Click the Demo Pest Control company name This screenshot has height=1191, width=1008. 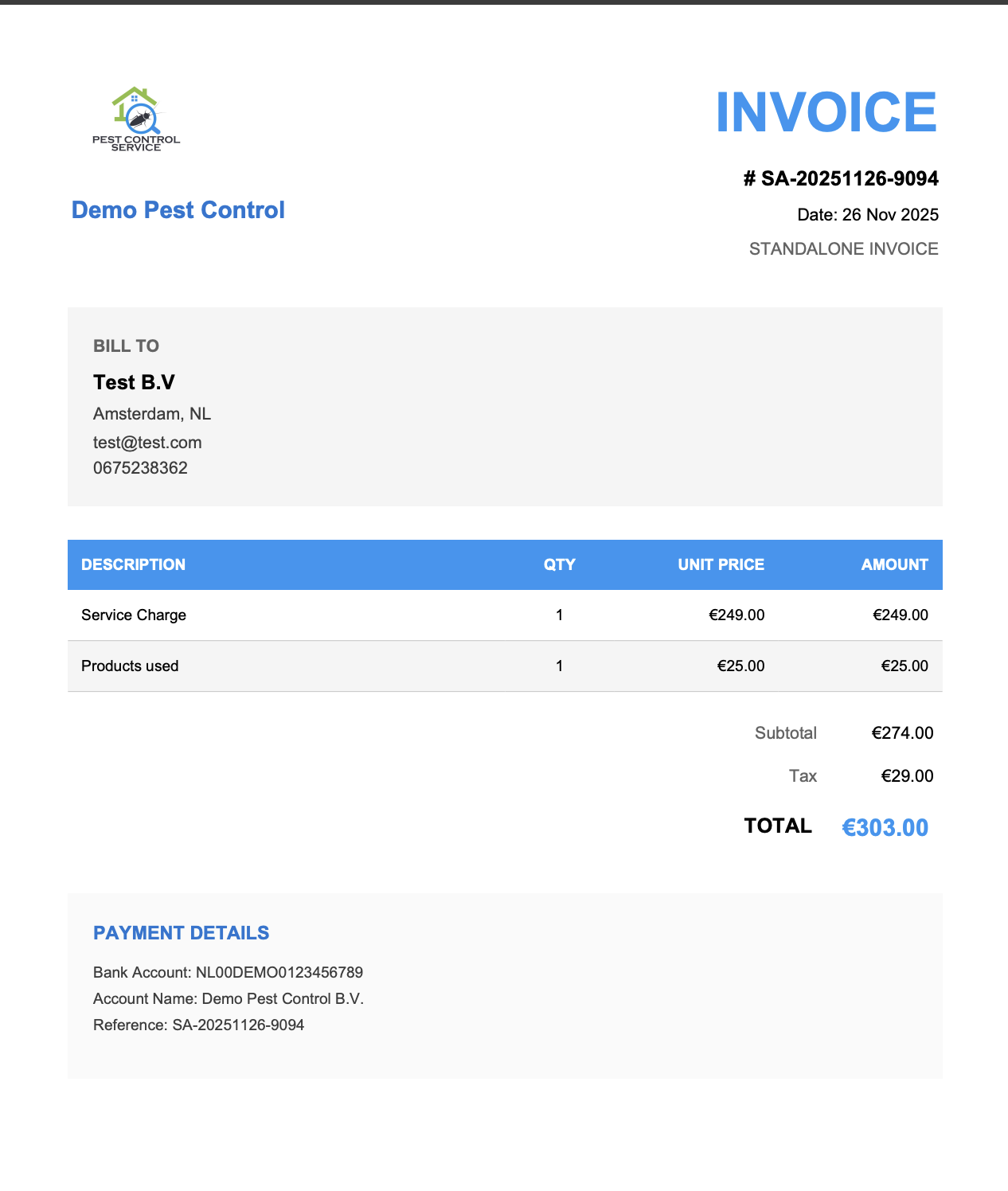coord(178,210)
